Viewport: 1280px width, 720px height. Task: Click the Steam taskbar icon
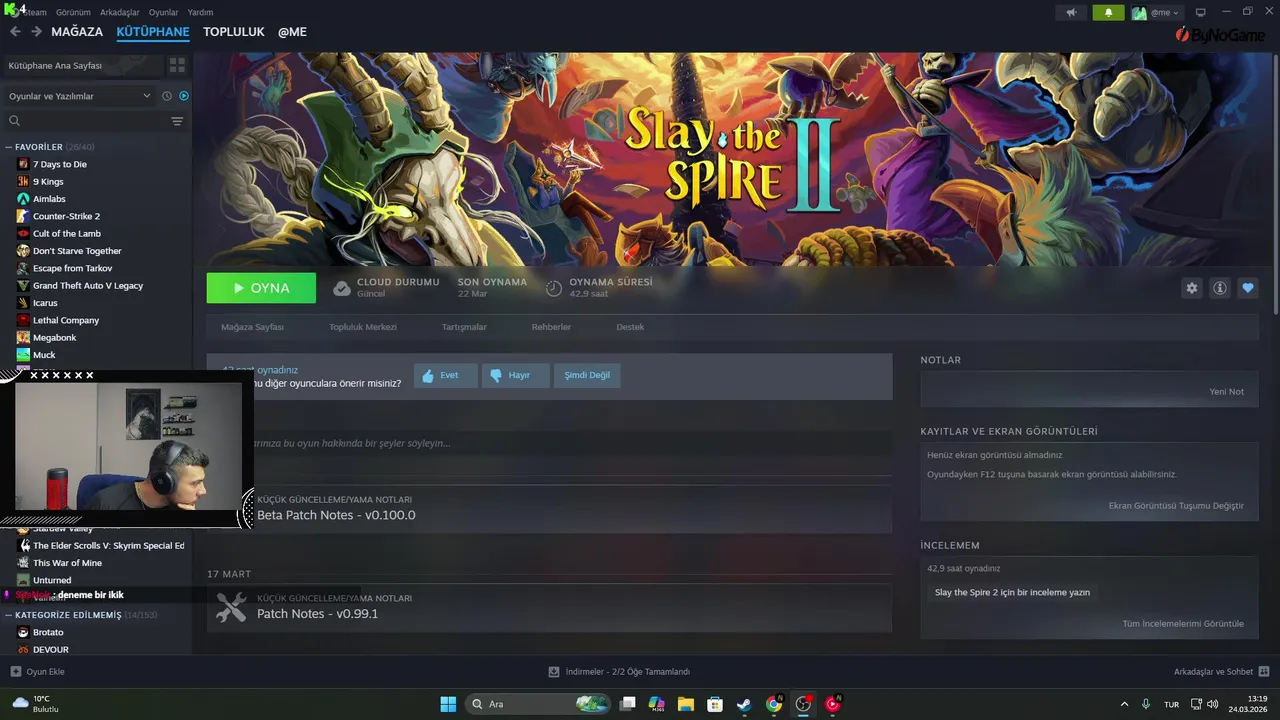[x=744, y=704]
